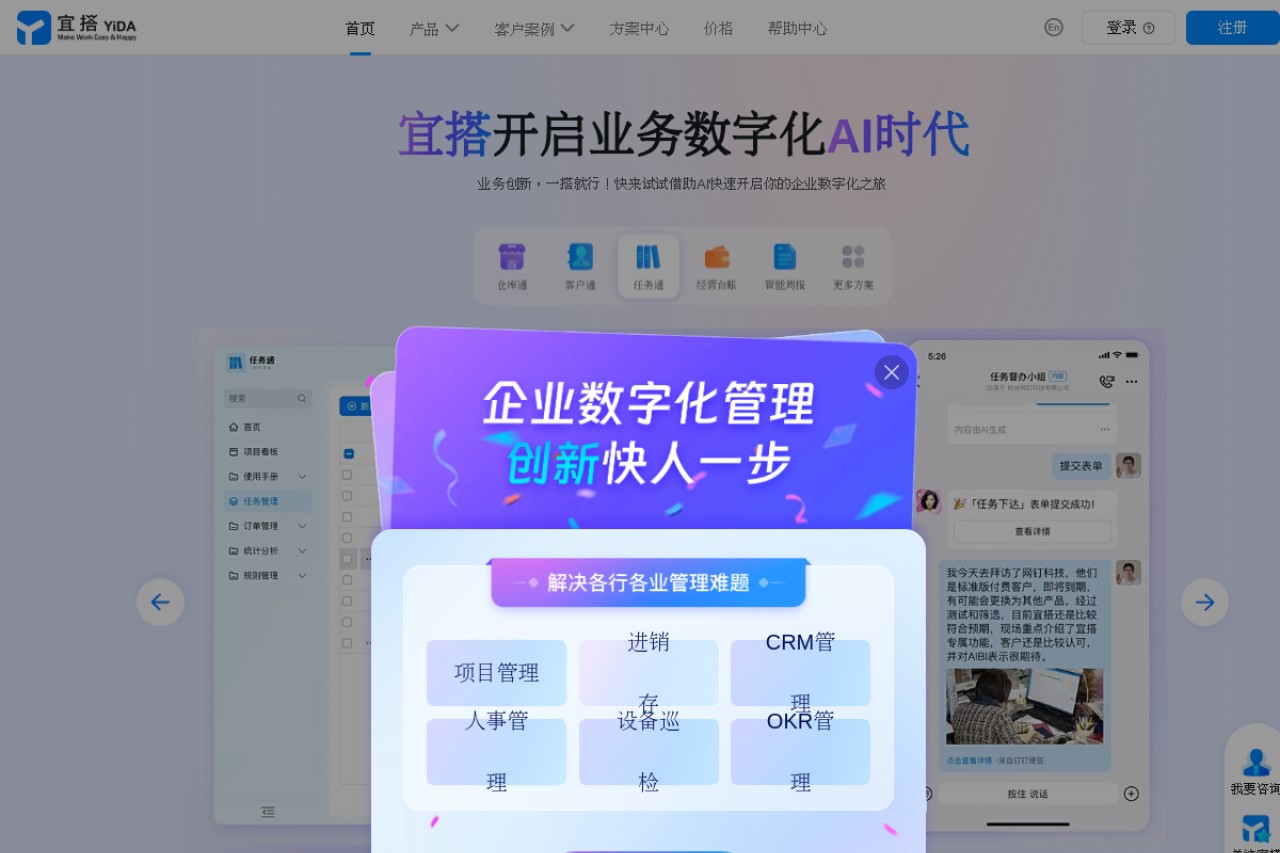
Task: Open the 首页 navigation tab
Action: [x=360, y=28]
